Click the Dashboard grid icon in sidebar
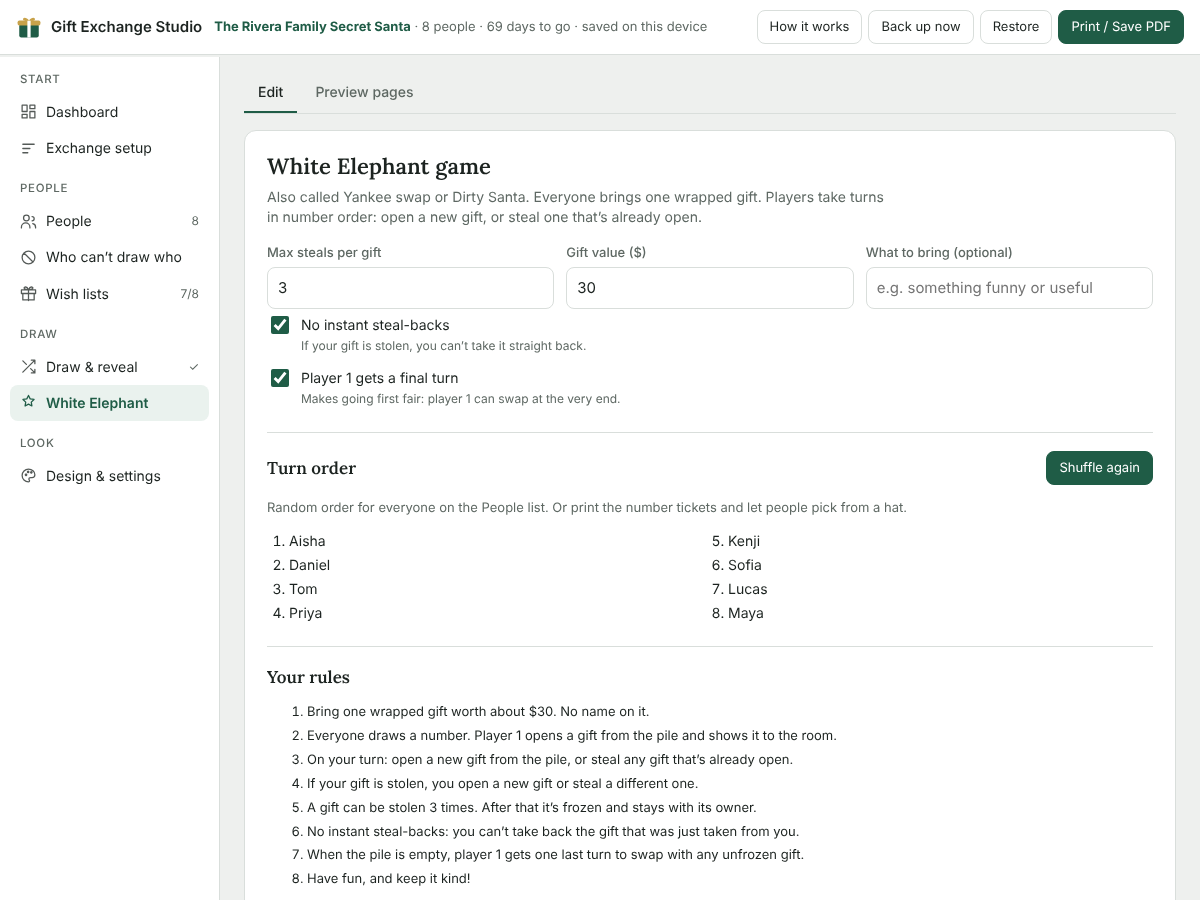Image resolution: width=1200 pixels, height=900 pixels. pyautogui.click(x=28, y=112)
